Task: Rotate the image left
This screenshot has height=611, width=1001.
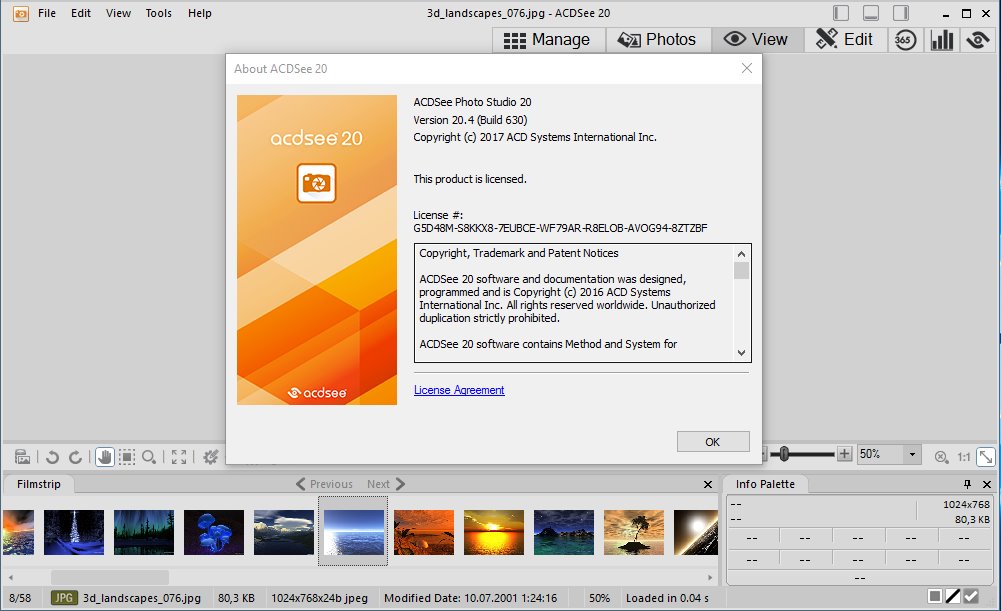Action: [52, 457]
